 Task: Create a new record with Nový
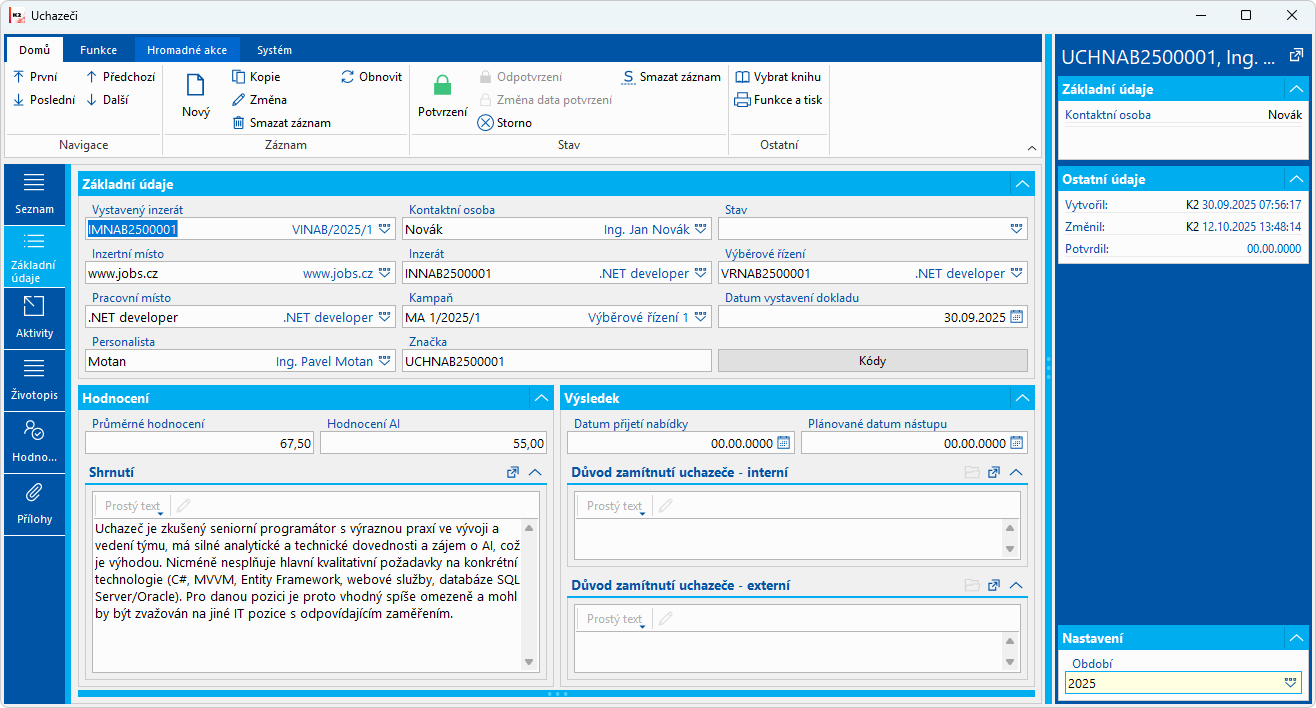(196, 97)
